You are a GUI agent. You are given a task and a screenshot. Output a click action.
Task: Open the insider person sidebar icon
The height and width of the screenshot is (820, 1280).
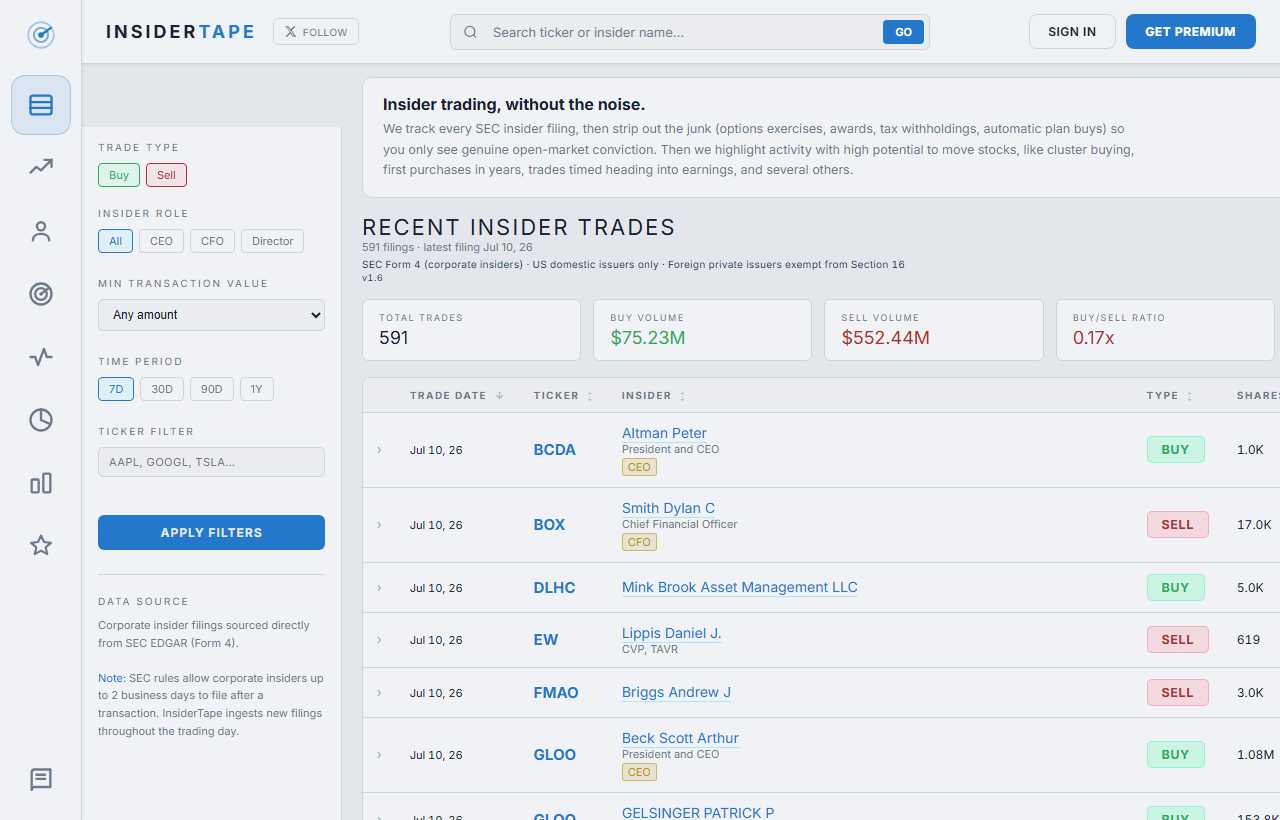[x=41, y=231]
